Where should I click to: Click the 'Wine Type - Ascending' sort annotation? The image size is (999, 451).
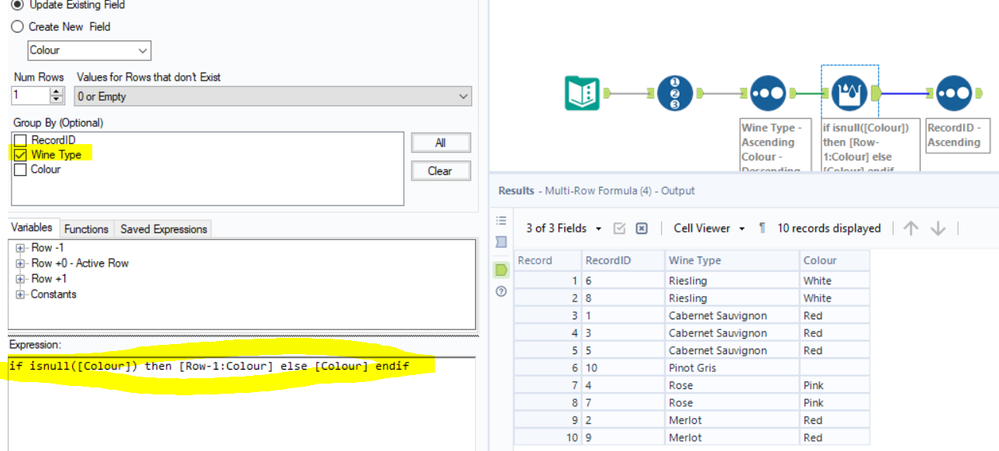coord(775,145)
